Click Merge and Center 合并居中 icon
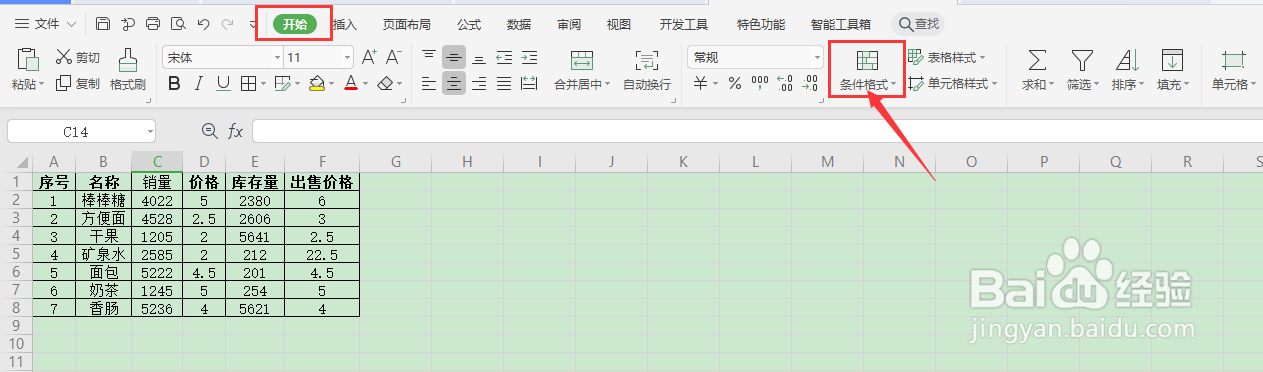This screenshot has height=372, width=1263. tap(582, 60)
